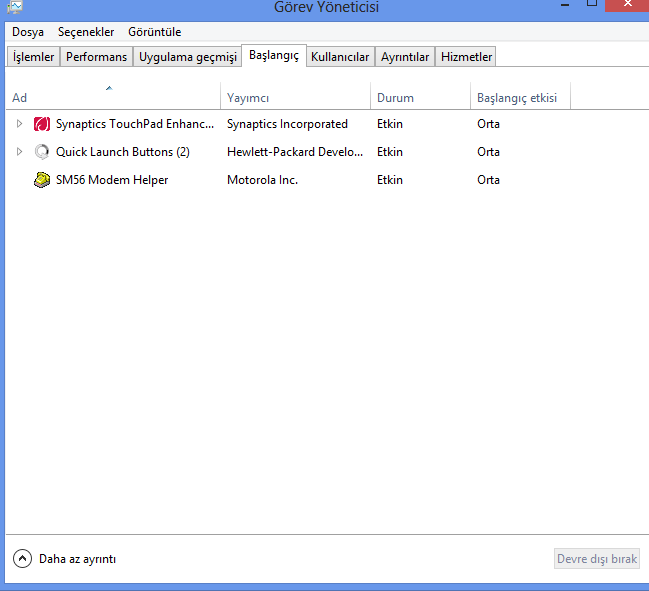Open the Dosya menu
This screenshot has width=649, height=591.
28,32
